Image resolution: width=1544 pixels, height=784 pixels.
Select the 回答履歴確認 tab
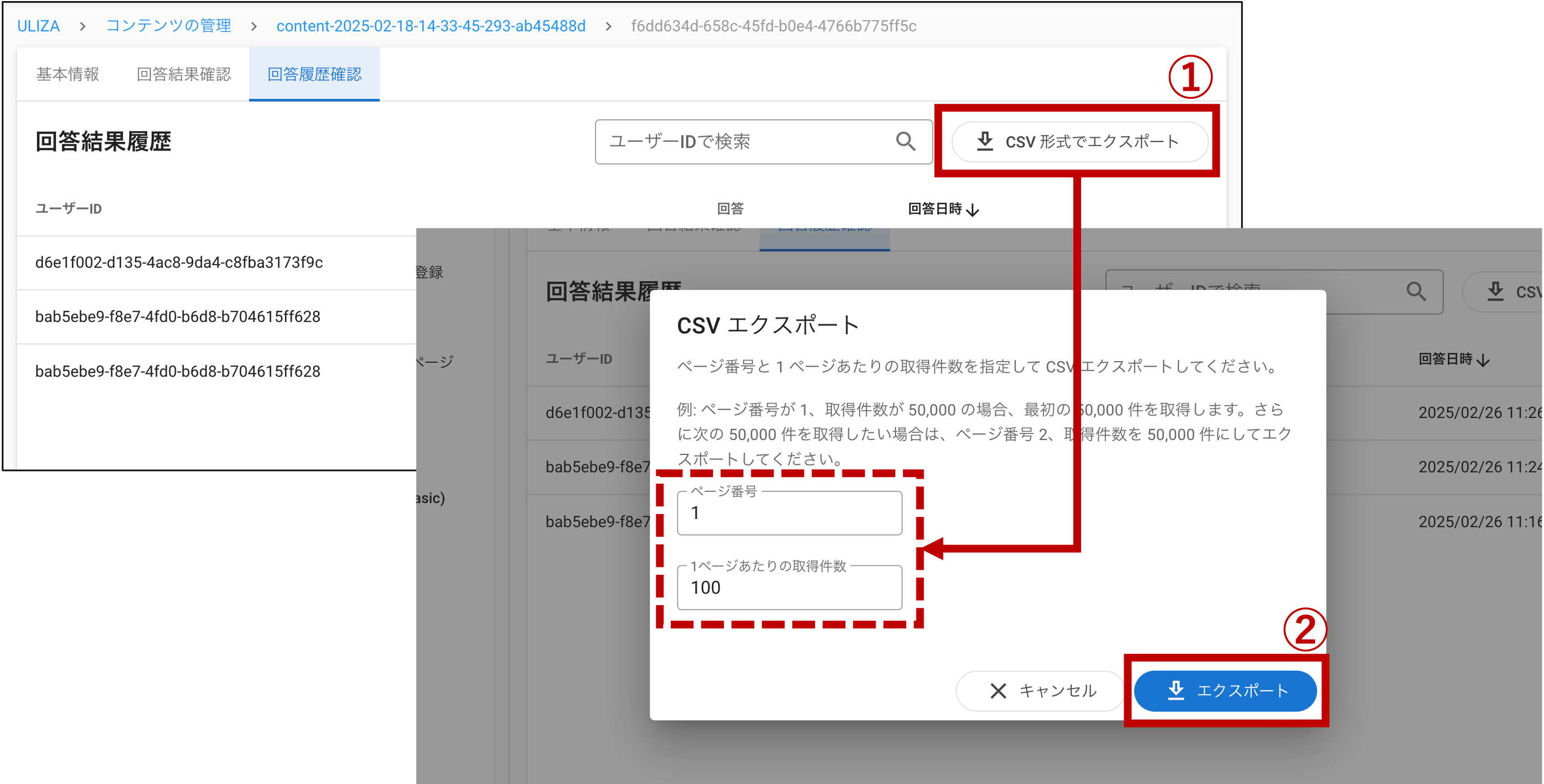(x=314, y=75)
